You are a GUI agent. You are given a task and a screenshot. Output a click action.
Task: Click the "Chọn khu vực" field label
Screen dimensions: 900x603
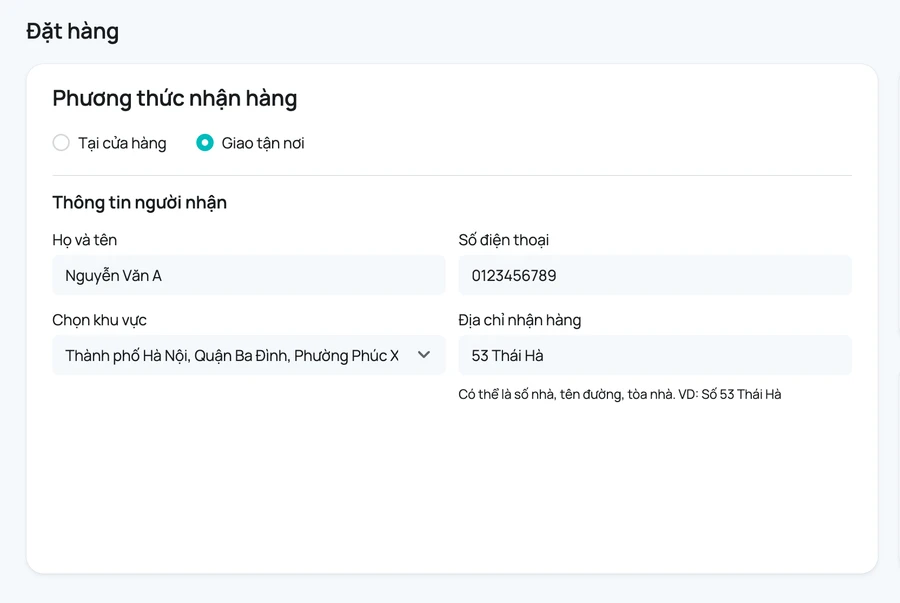click(x=99, y=320)
